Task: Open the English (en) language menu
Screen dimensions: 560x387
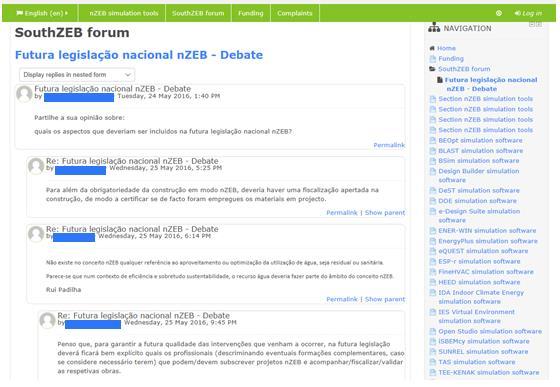Action: pyautogui.click(x=42, y=13)
